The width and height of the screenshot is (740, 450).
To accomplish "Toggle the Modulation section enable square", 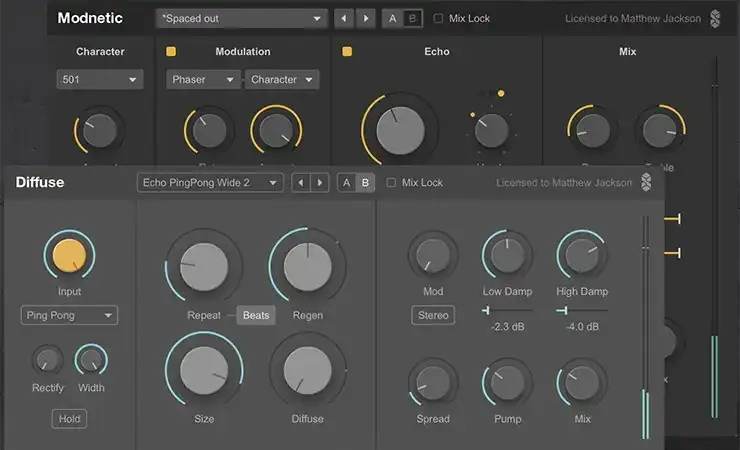I will coord(171,51).
